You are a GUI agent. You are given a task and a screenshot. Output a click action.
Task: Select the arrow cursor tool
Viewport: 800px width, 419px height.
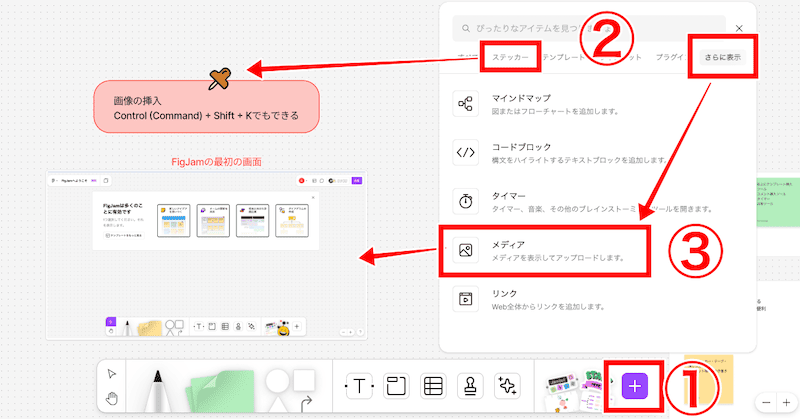[111, 373]
